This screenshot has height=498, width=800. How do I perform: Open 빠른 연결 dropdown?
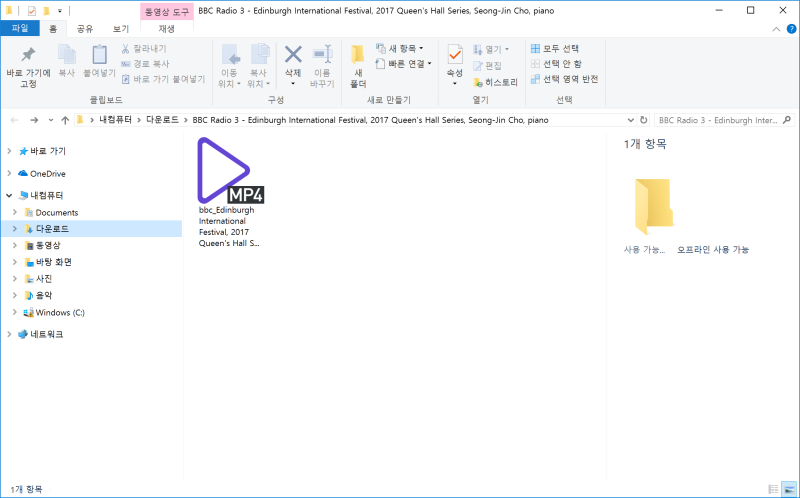404,64
